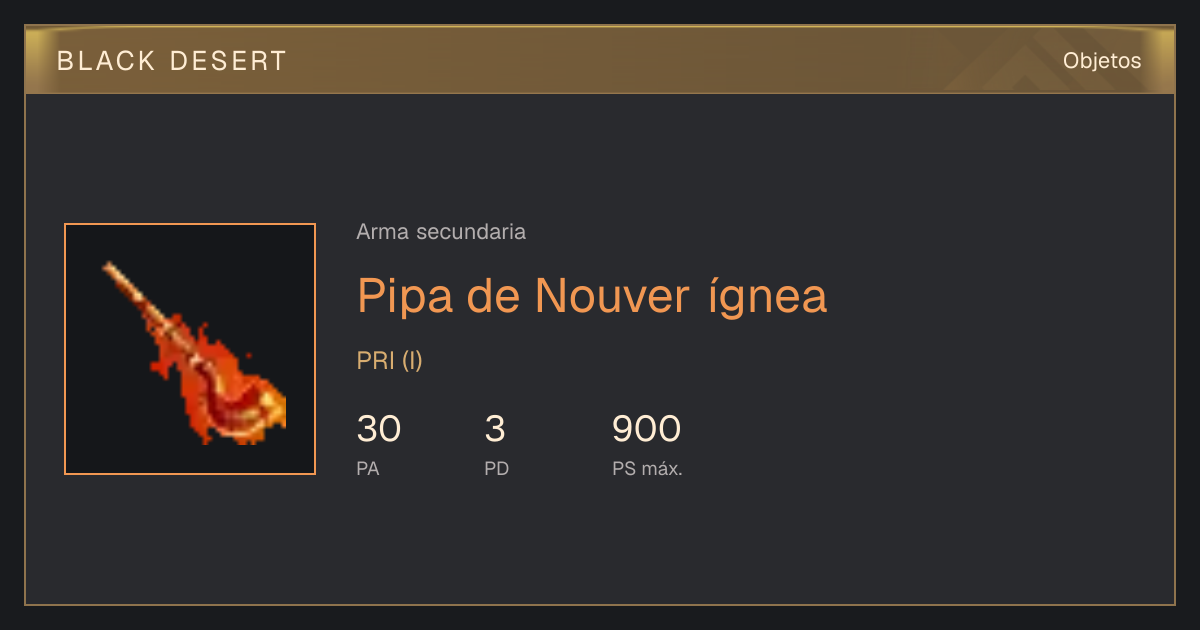Click the PA stat label
1200x630 pixels.
click(367, 469)
